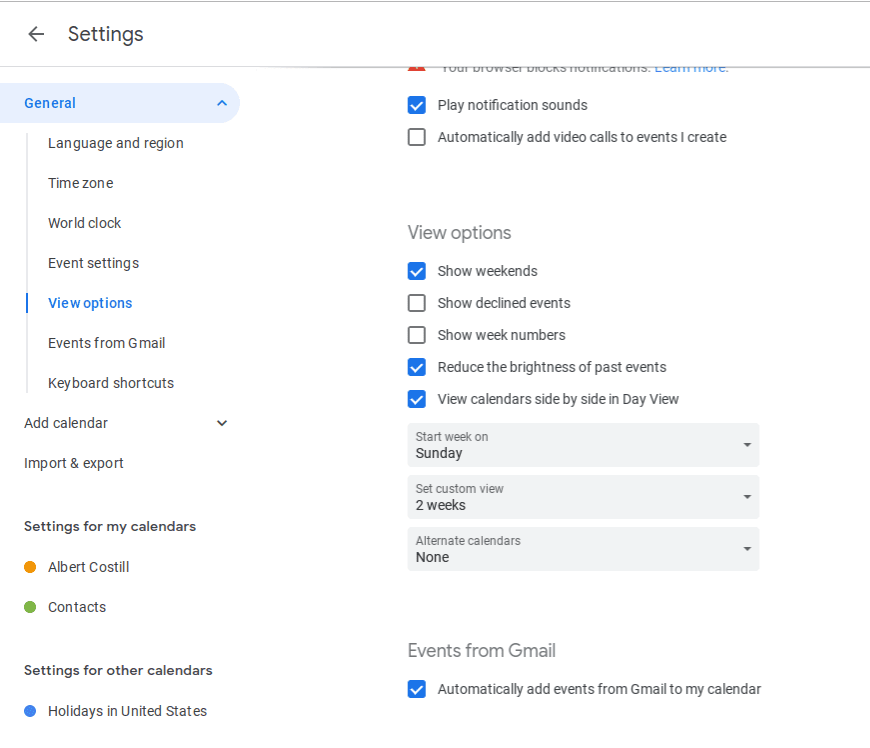This screenshot has width=870, height=748.
Task: Uncheck Reduce the brightness of past events
Action: point(417,367)
